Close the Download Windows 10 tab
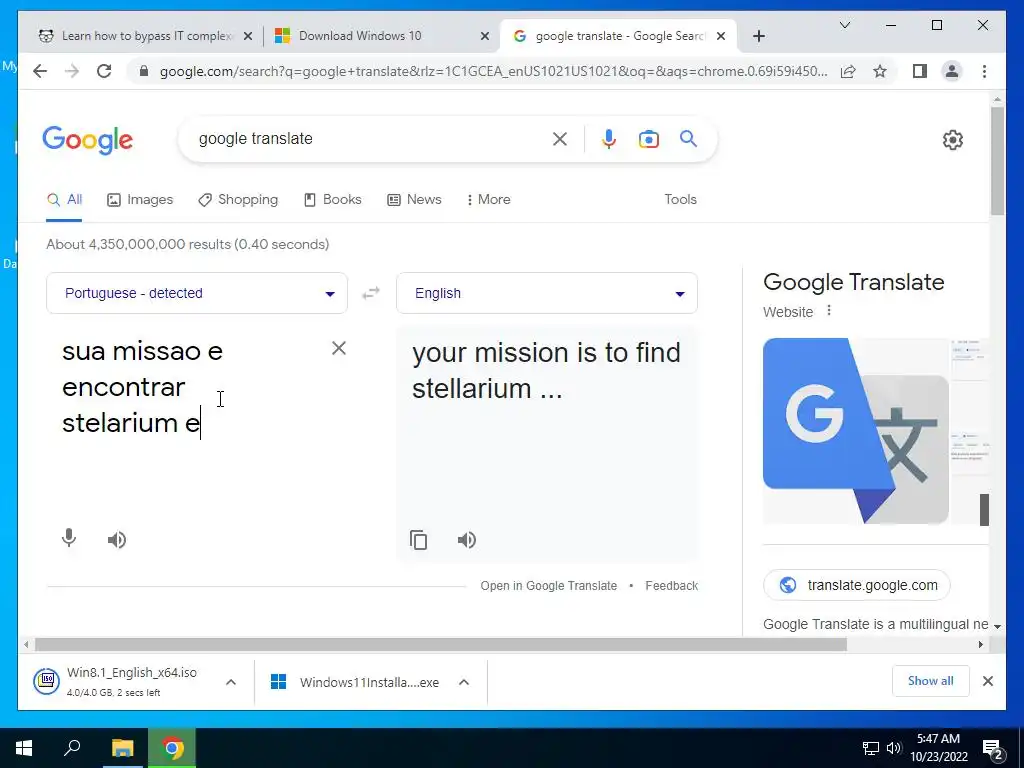 coord(485,37)
